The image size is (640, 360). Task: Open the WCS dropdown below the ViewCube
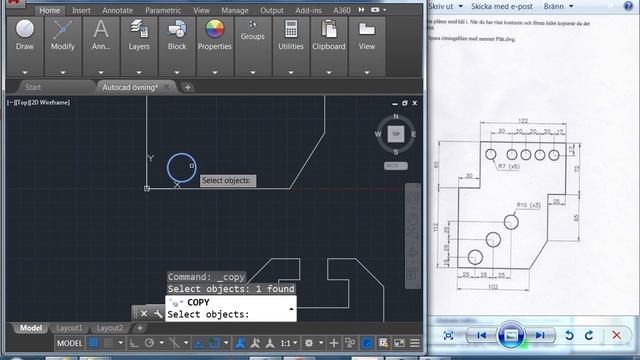396,166
